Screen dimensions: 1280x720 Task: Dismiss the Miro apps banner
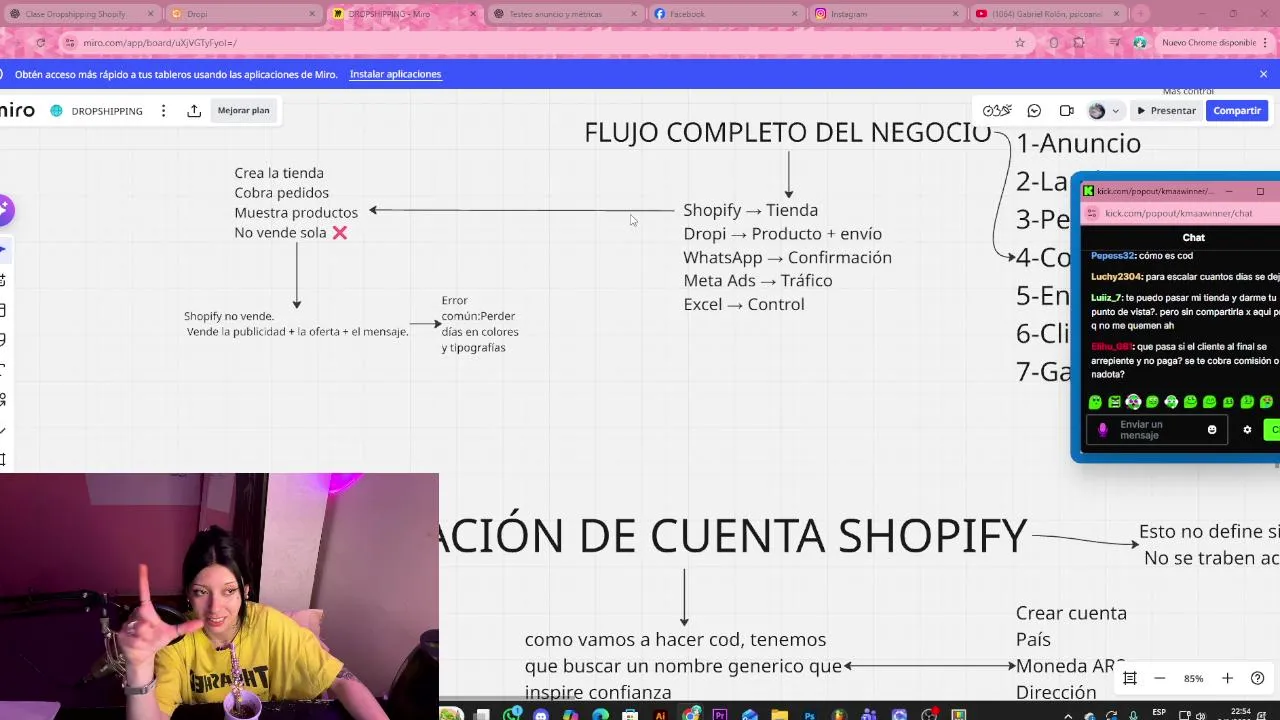tap(1263, 74)
